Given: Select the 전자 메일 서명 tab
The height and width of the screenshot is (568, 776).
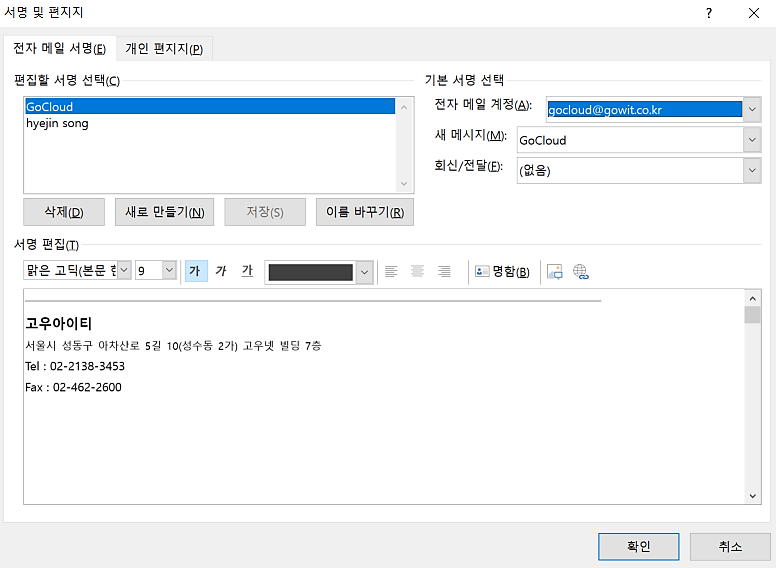Looking at the screenshot, I should click(60, 49).
